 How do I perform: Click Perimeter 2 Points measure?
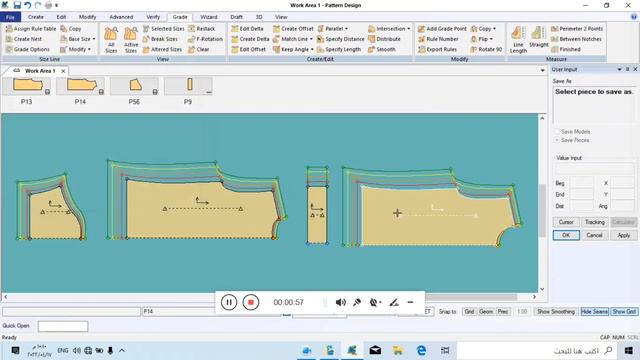click(577, 29)
